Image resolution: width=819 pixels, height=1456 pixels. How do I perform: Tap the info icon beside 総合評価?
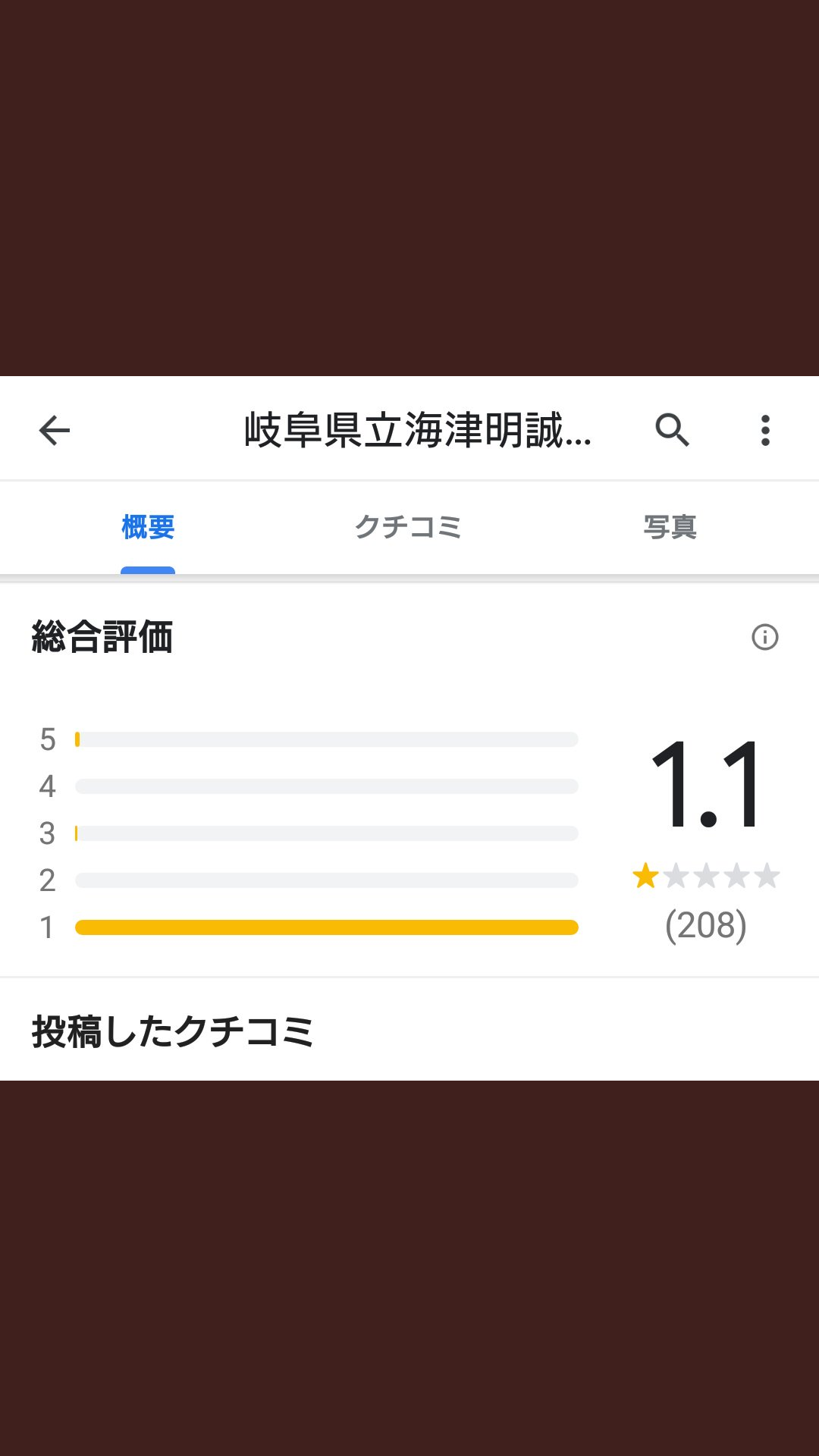click(764, 637)
